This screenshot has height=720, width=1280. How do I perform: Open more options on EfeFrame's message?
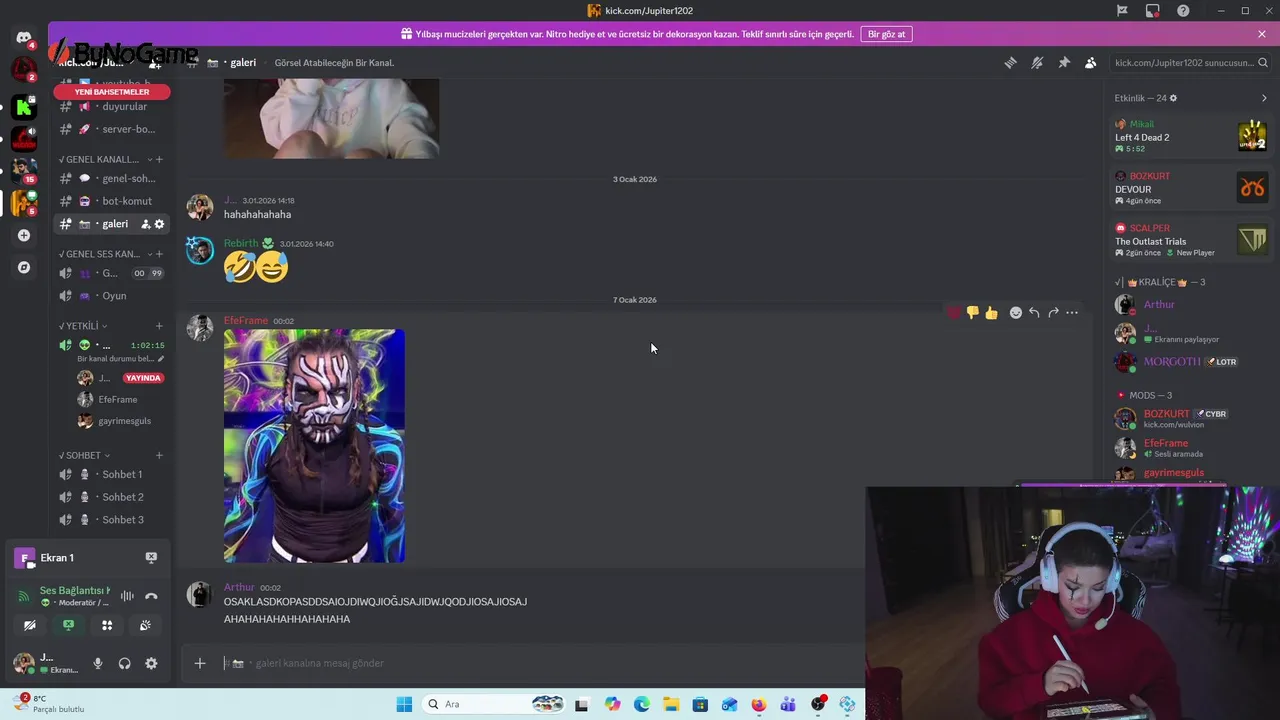coord(1072,313)
